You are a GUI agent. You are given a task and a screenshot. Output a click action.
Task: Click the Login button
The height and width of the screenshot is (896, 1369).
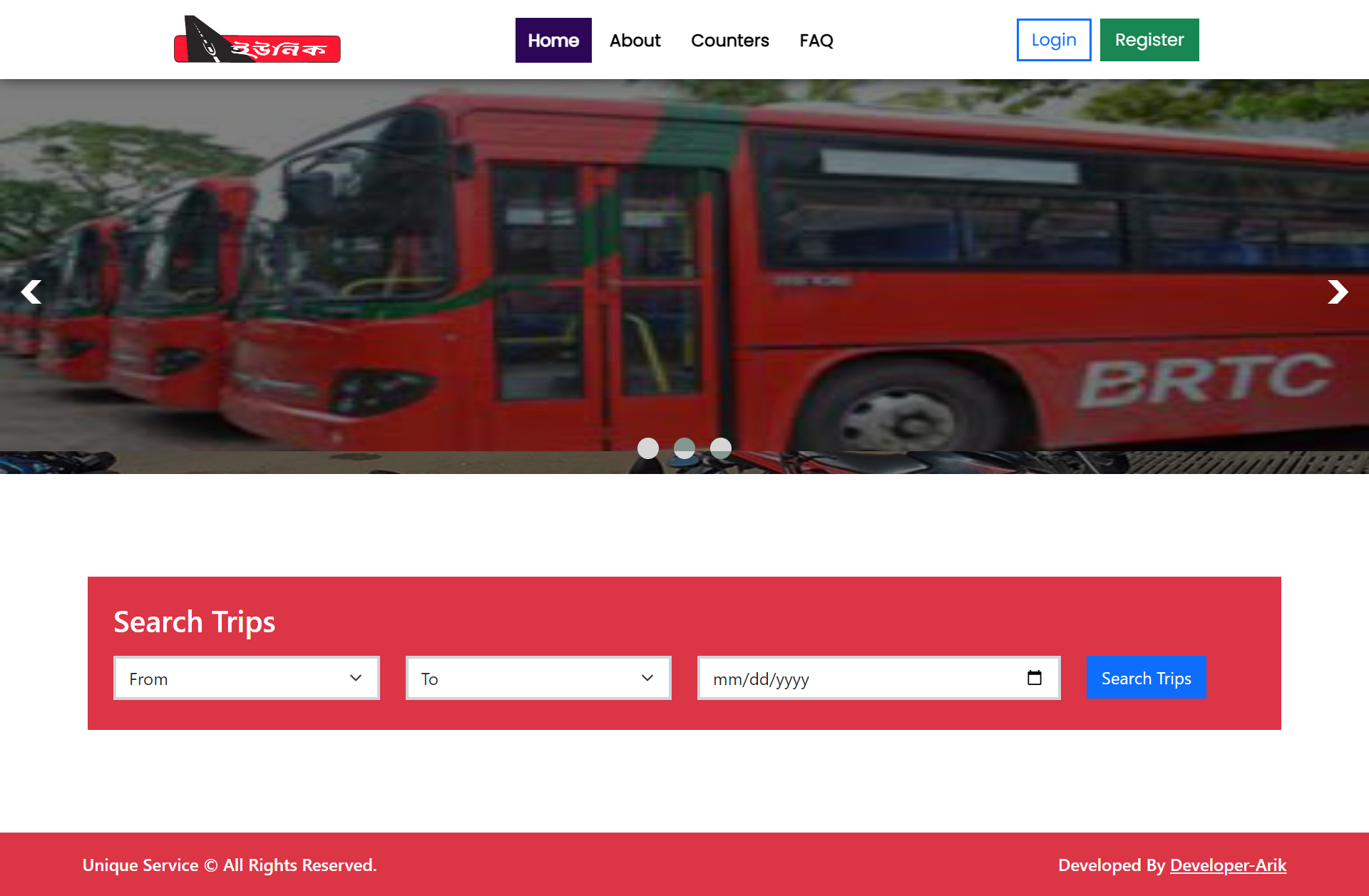[1054, 40]
